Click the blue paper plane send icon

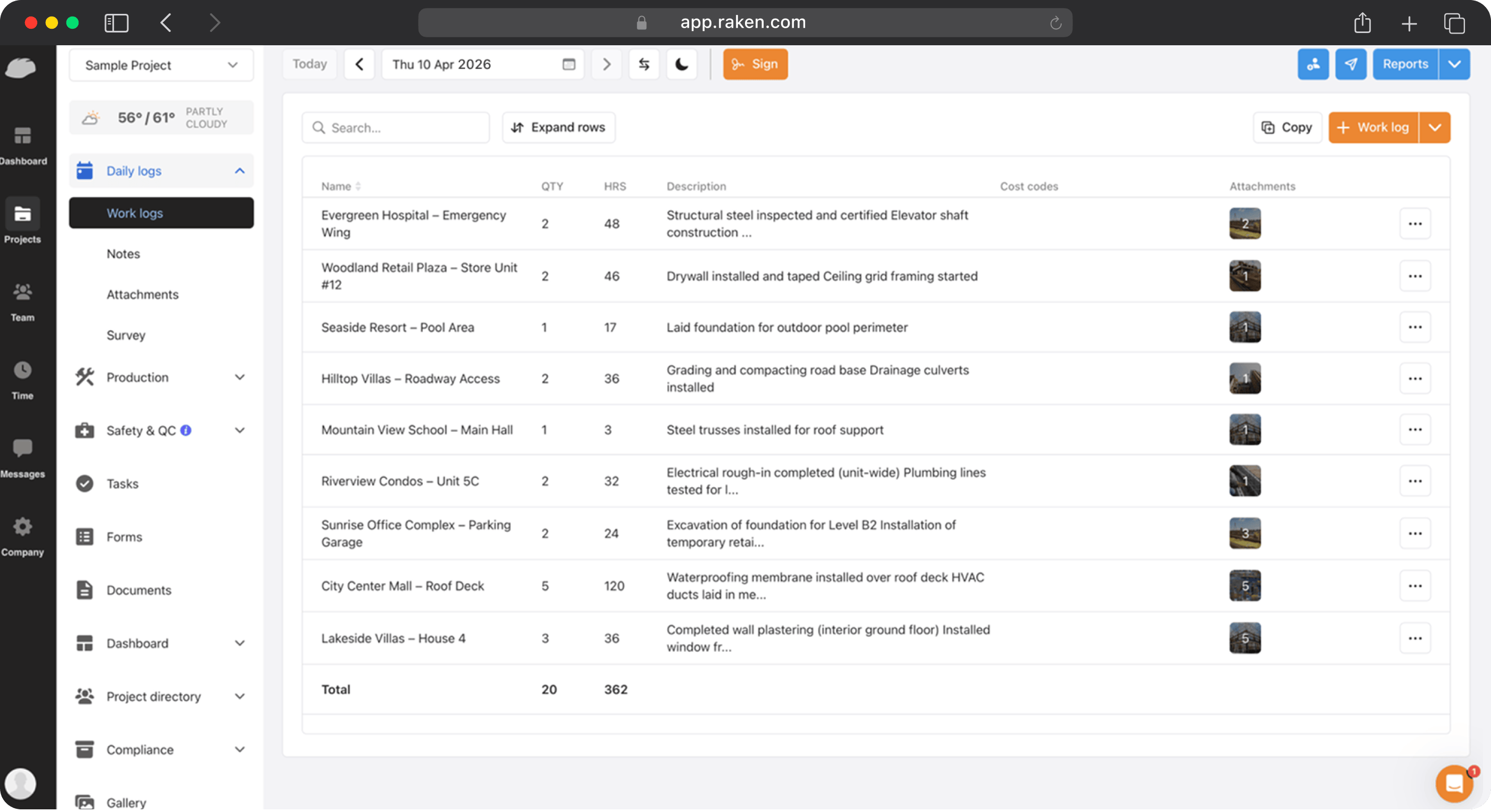[x=1350, y=64]
